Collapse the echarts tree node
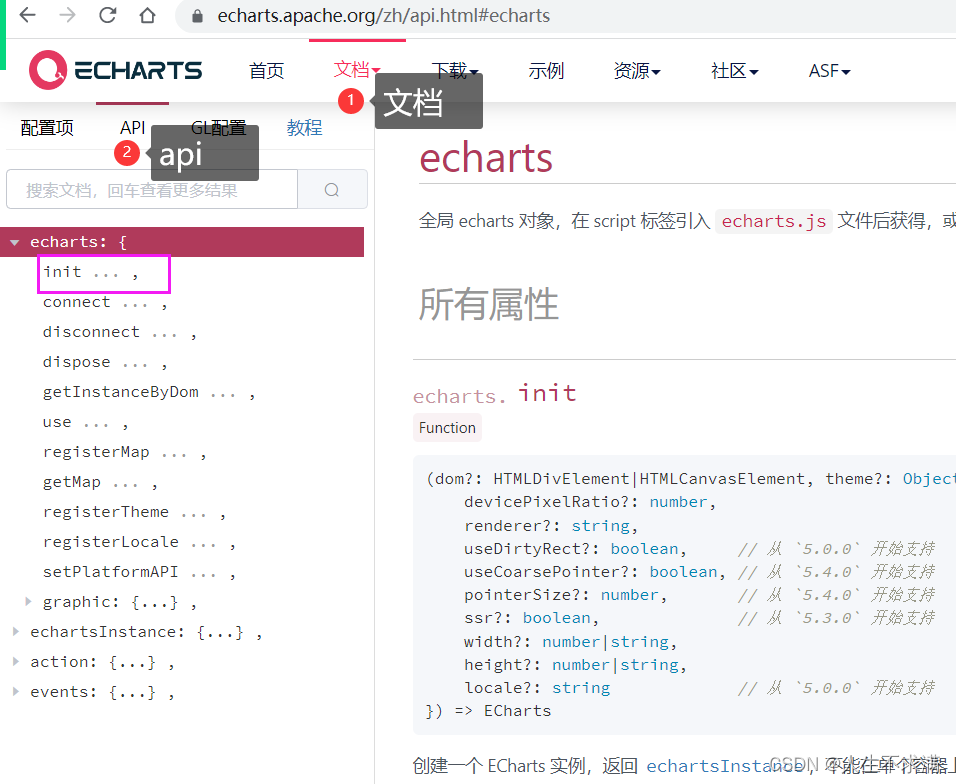 [x=14, y=241]
